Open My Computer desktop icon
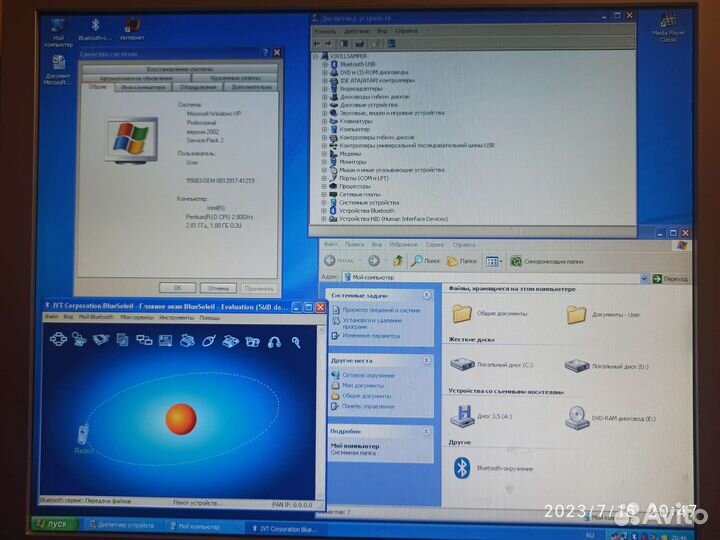The width and height of the screenshot is (720, 540). pos(58,31)
